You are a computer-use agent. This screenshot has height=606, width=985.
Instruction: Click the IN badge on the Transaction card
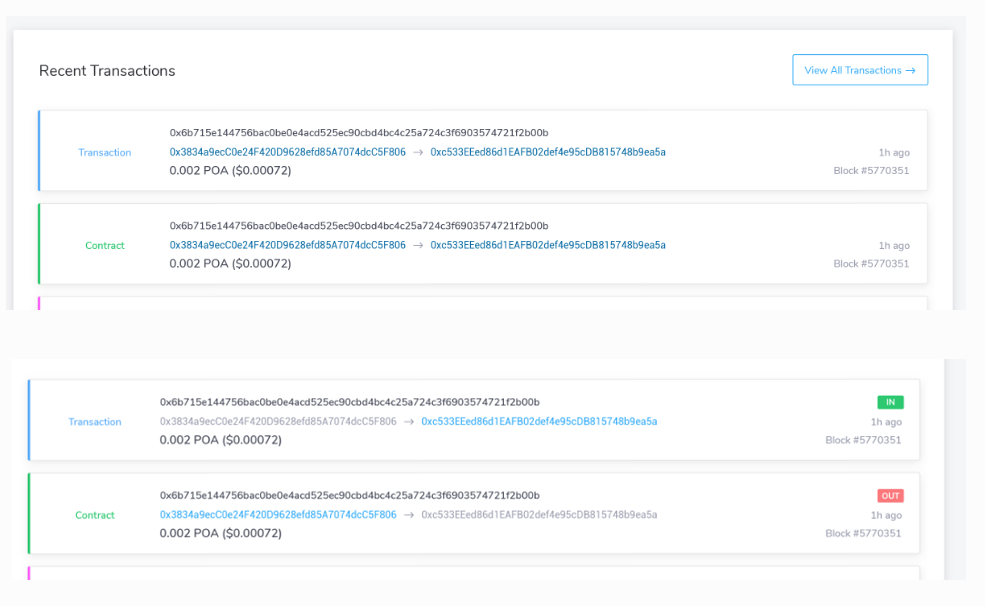[x=889, y=401]
